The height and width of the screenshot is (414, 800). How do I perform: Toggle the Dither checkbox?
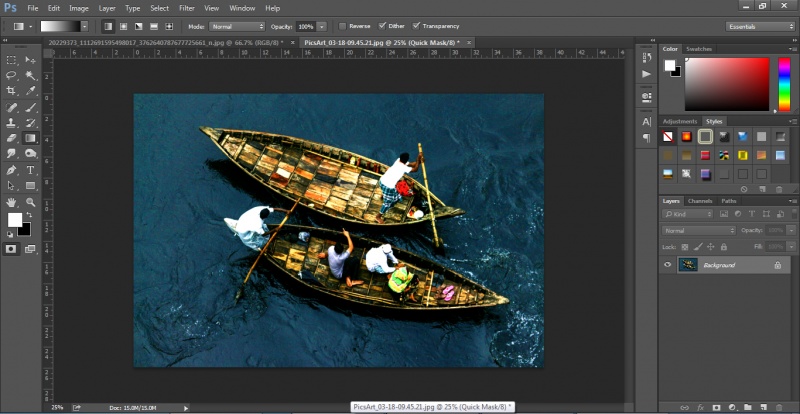[382, 26]
